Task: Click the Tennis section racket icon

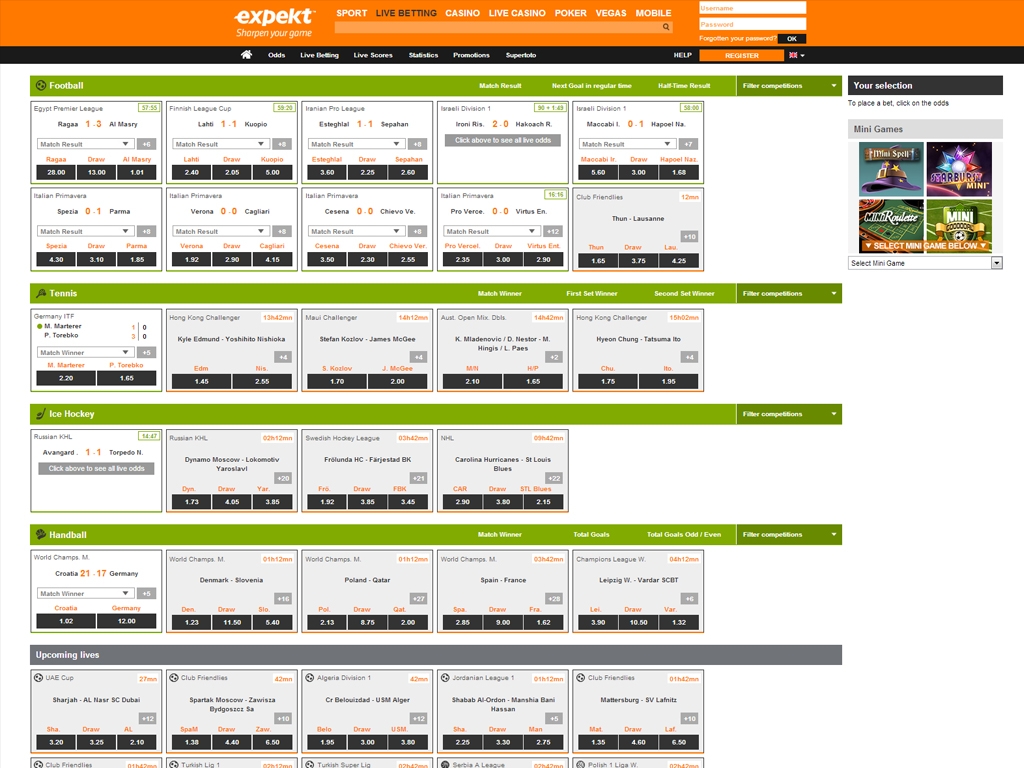Action: click(40, 294)
